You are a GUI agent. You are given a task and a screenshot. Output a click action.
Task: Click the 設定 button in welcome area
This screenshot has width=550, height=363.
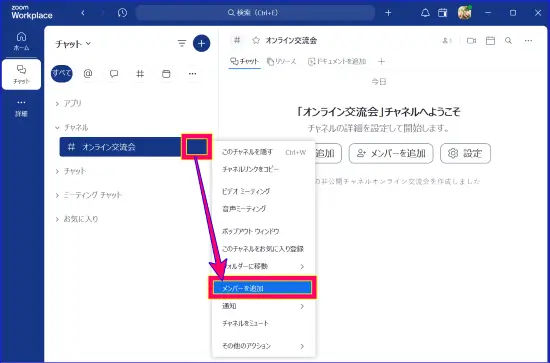[x=465, y=154]
